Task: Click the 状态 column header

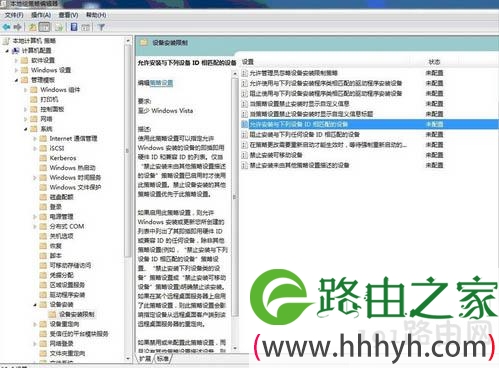Action: pyautogui.click(x=434, y=62)
